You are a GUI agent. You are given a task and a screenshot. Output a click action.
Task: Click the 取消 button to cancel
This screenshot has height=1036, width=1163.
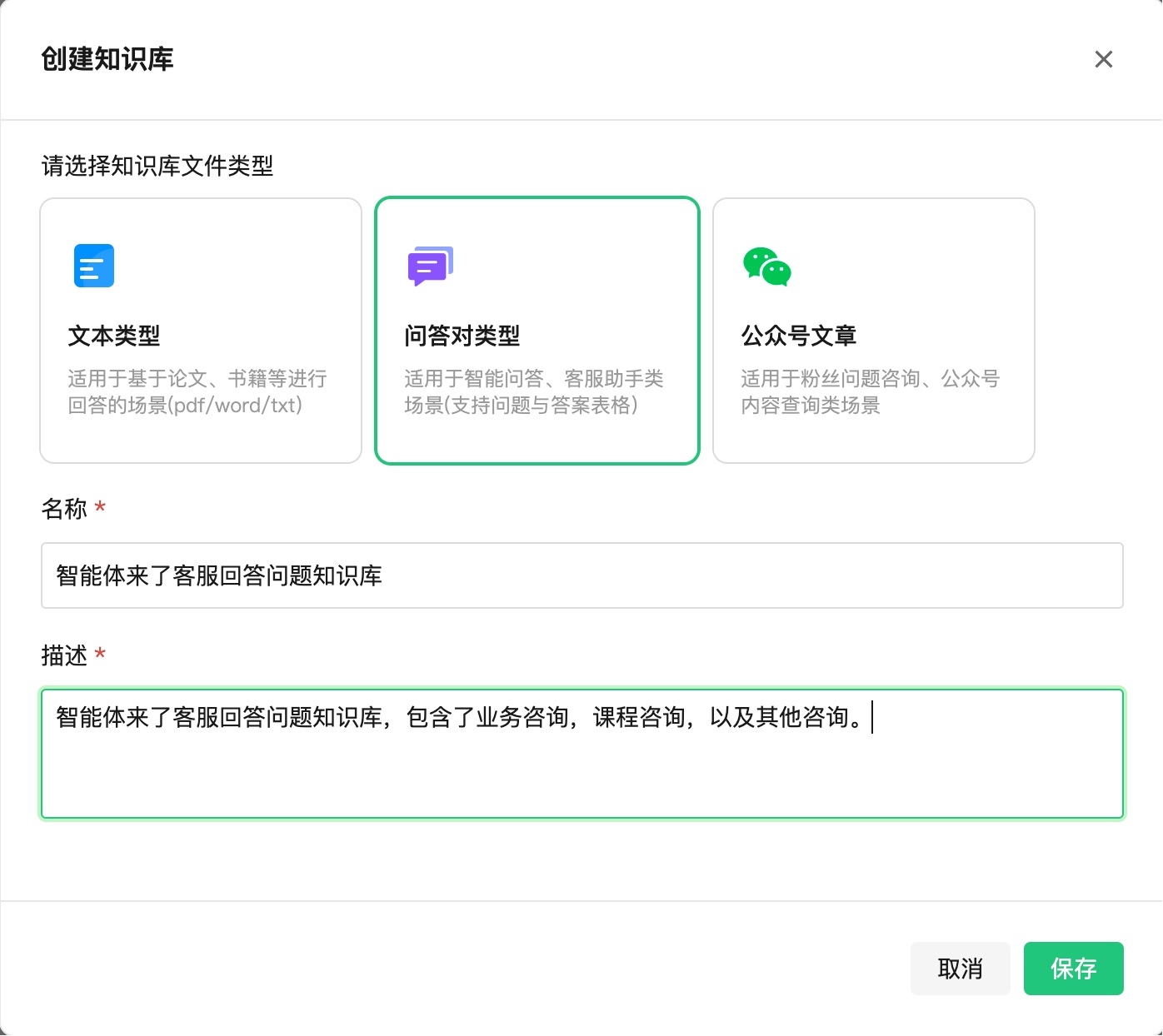point(960,969)
